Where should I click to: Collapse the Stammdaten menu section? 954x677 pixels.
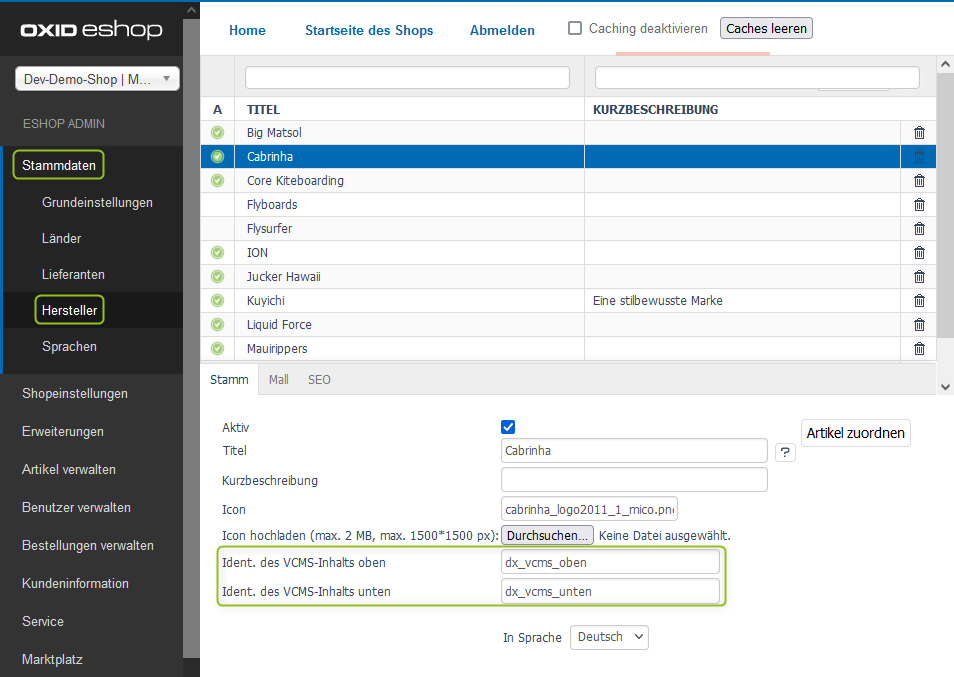pyautogui.click(x=58, y=165)
